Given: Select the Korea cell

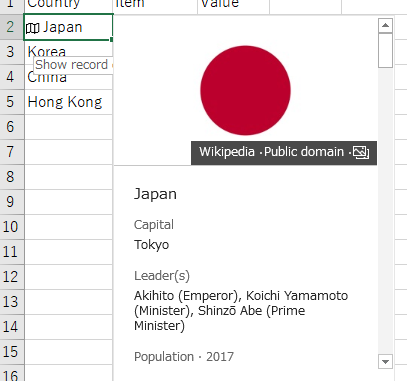Looking at the screenshot, I should (68, 52).
